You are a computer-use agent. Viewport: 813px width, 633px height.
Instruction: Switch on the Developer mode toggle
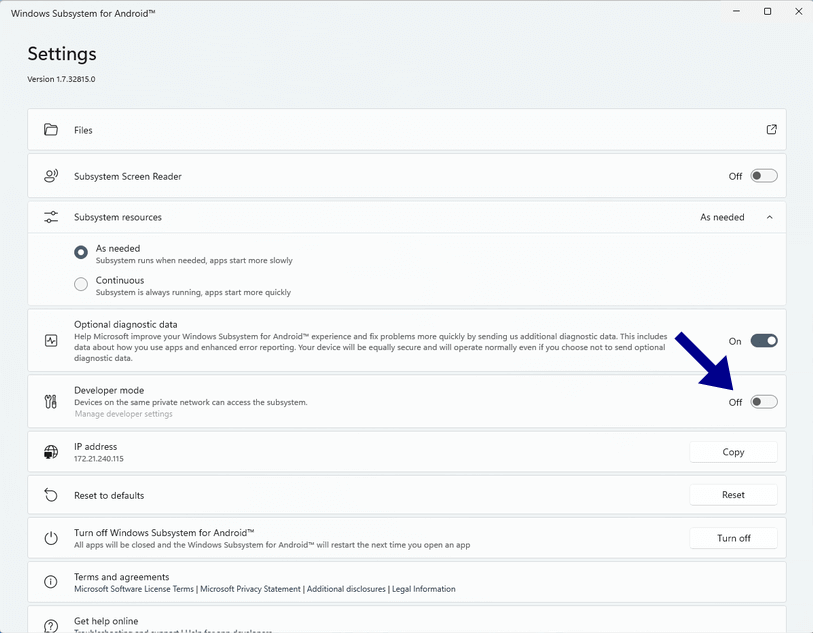[x=764, y=402]
